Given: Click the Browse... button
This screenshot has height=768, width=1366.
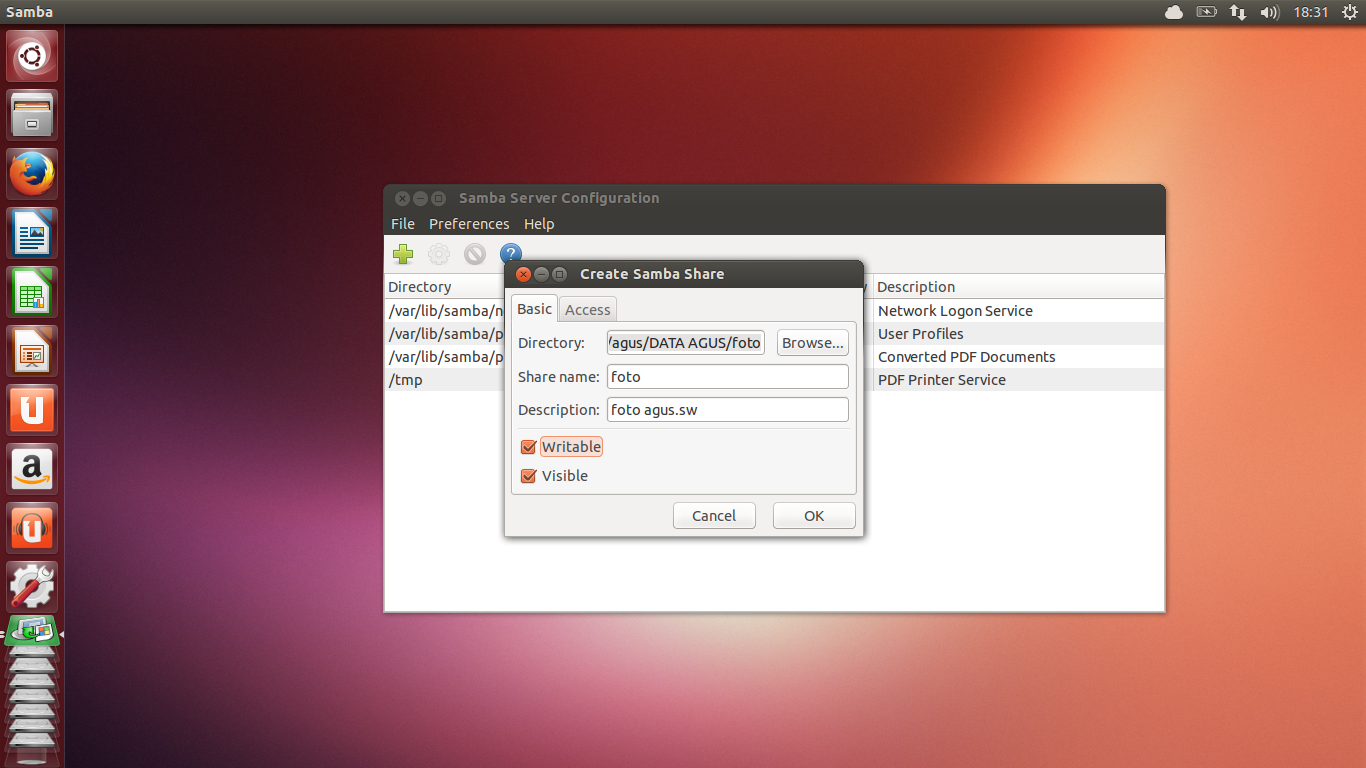Looking at the screenshot, I should pos(813,343).
